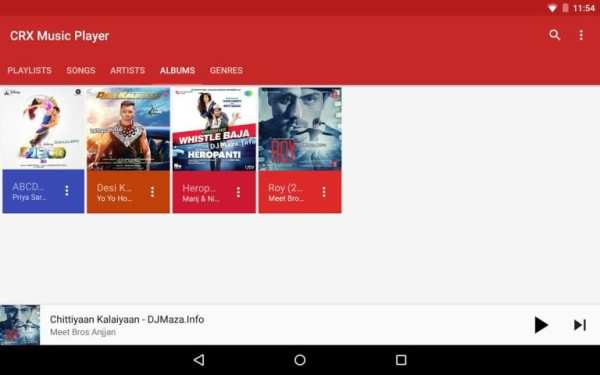Tap the 'Roy (2...' album title text
The image size is (600, 375).
[x=285, y=188]
